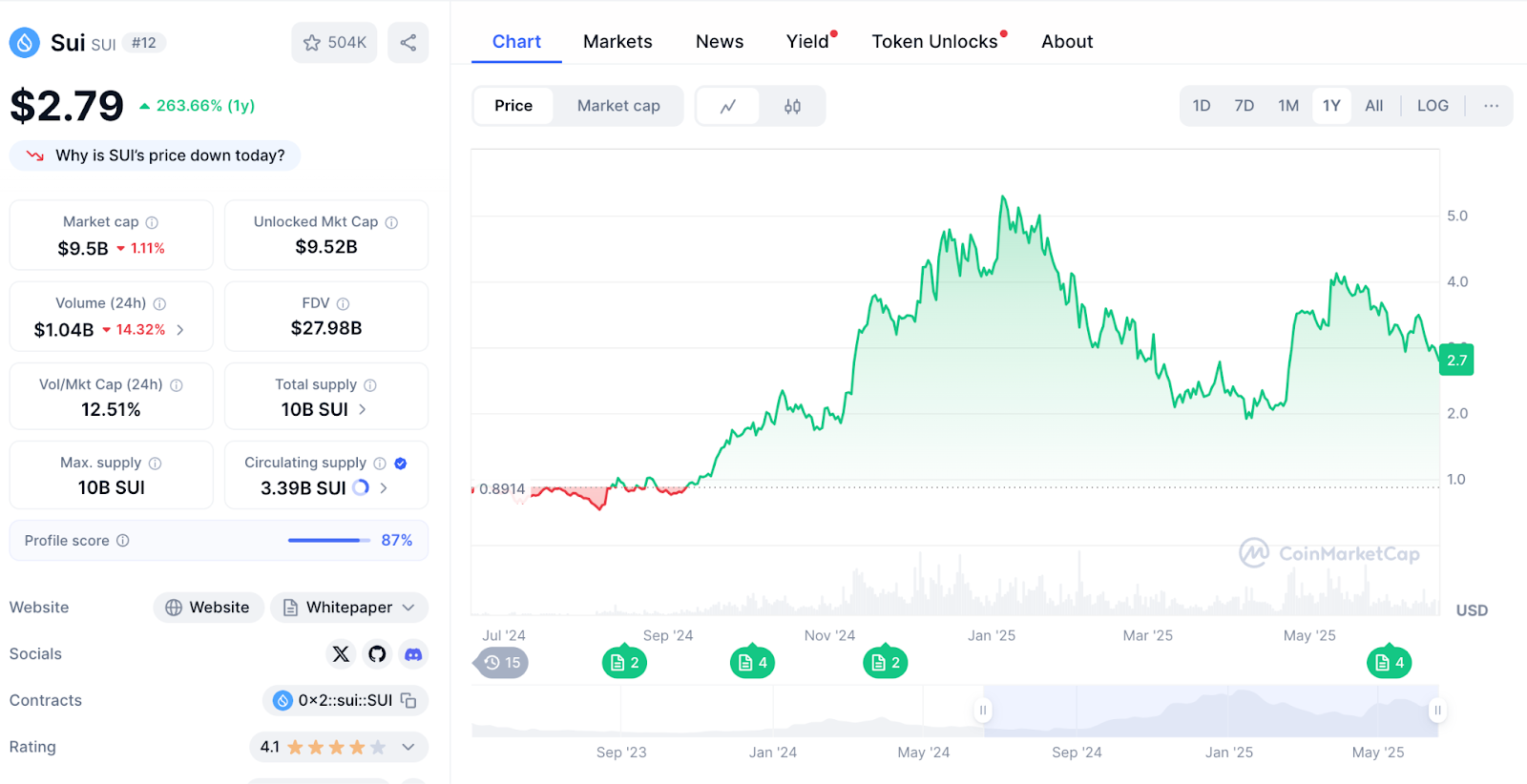
Task: Add Sui to watchlist via star button
Action: pos(334,43)
